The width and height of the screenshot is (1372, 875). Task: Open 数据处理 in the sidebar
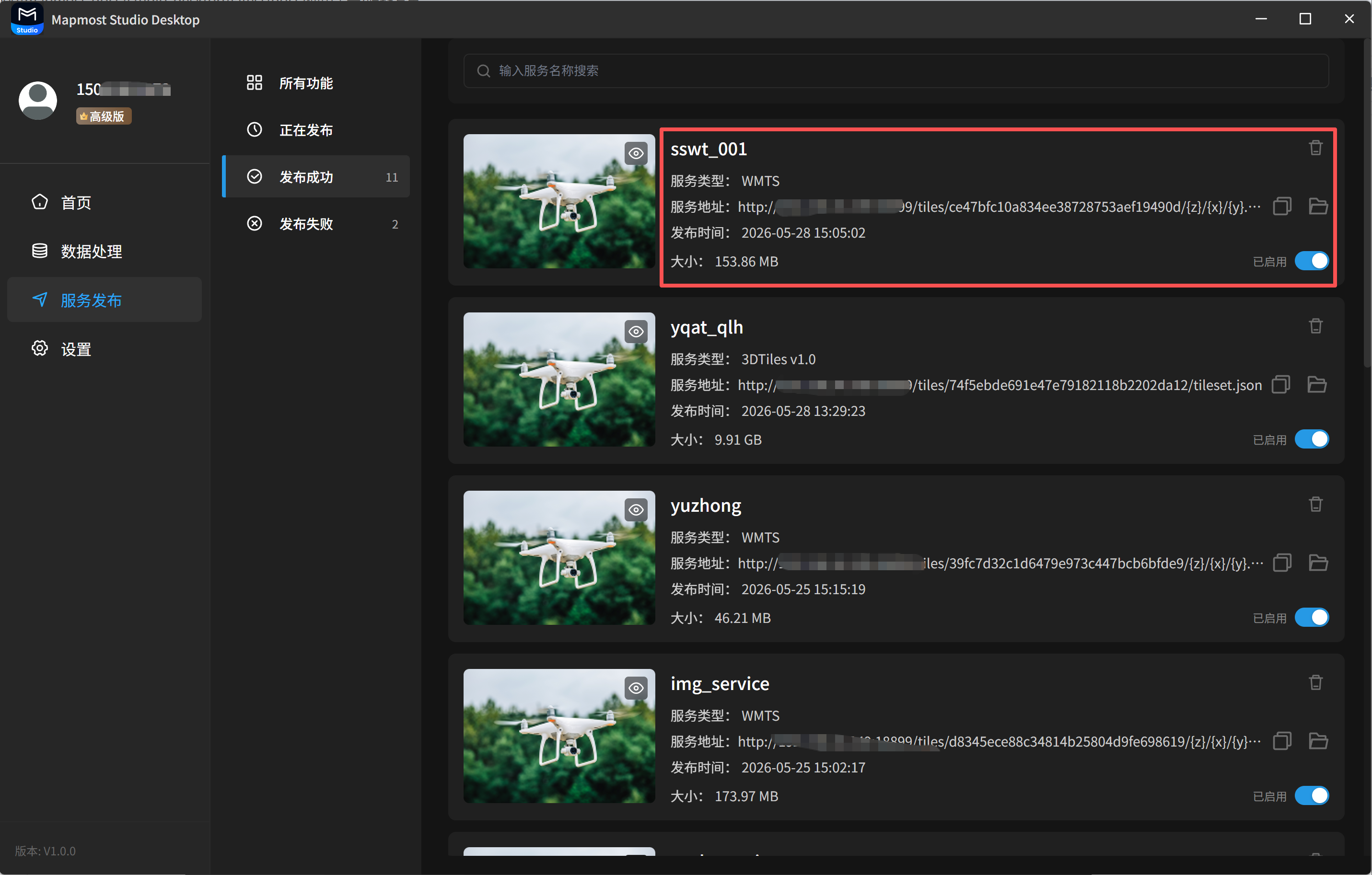(105, 251)
